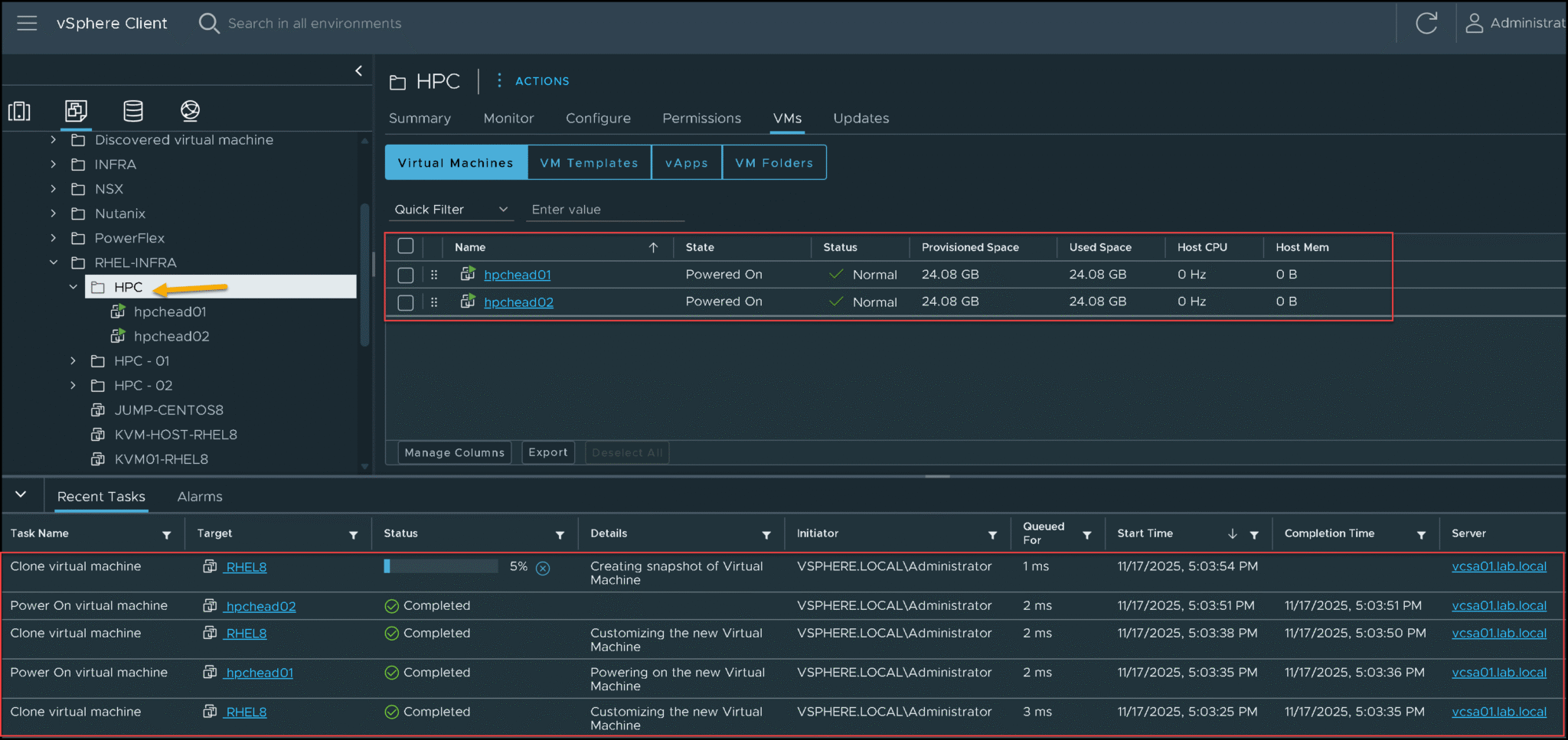Image resolution: width=1568 pixels, height=740 pixels.
Task: Toggle the select-all checkbox in table header
Action: (x=406, y=246)
